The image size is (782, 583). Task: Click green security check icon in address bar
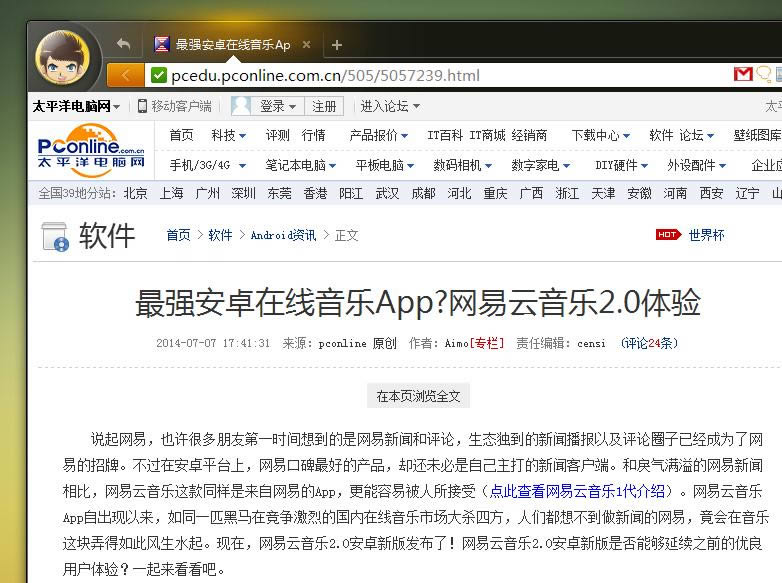(159, 75)
